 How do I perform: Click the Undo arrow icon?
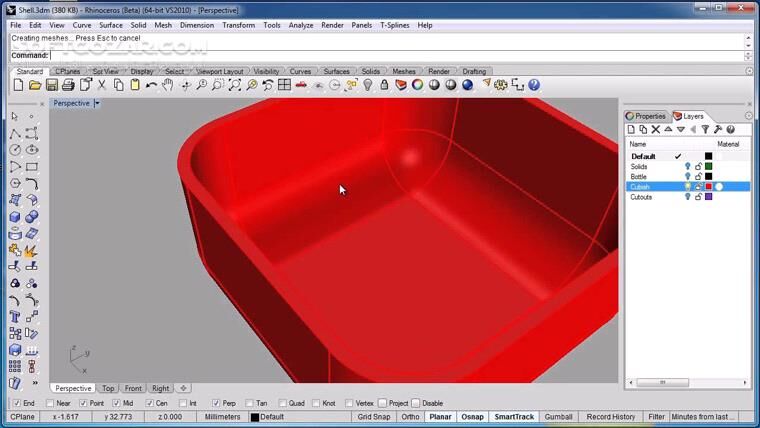click(151, 86)
